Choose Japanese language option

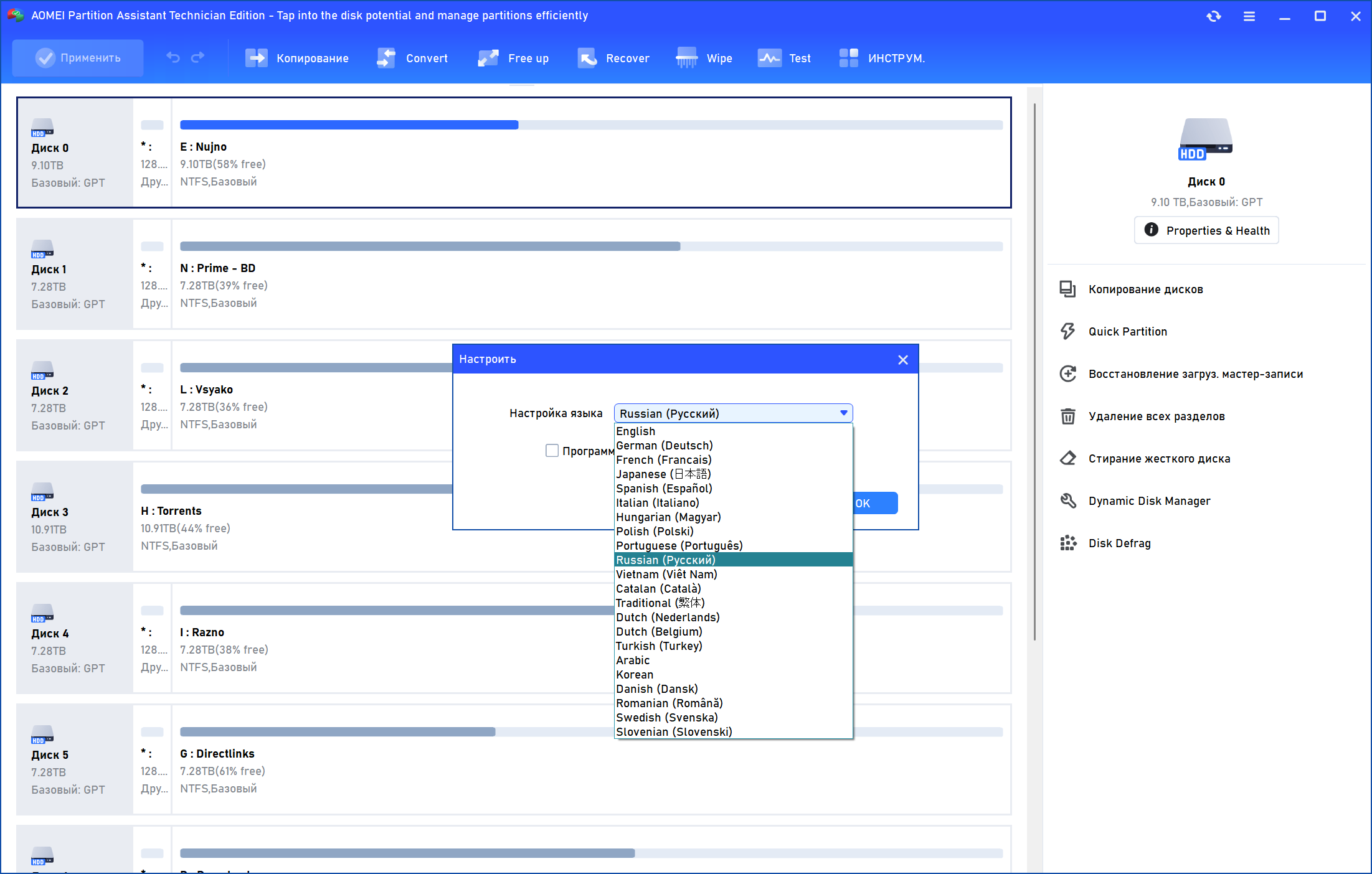[734, 474]
